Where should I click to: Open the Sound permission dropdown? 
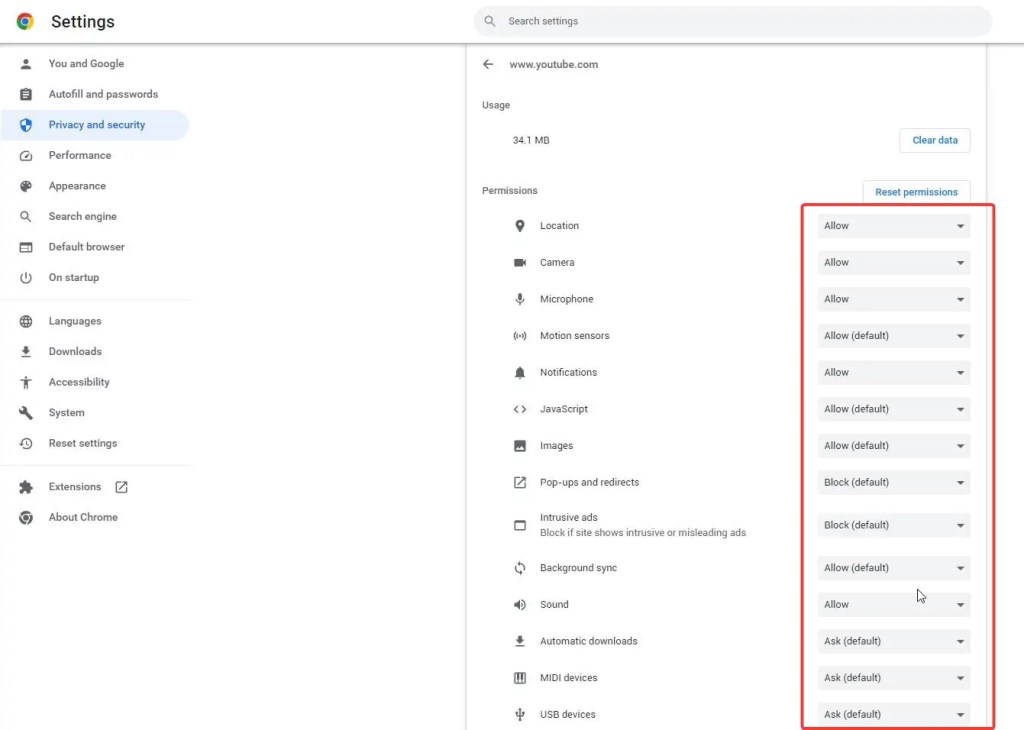(x=893, y=605)
